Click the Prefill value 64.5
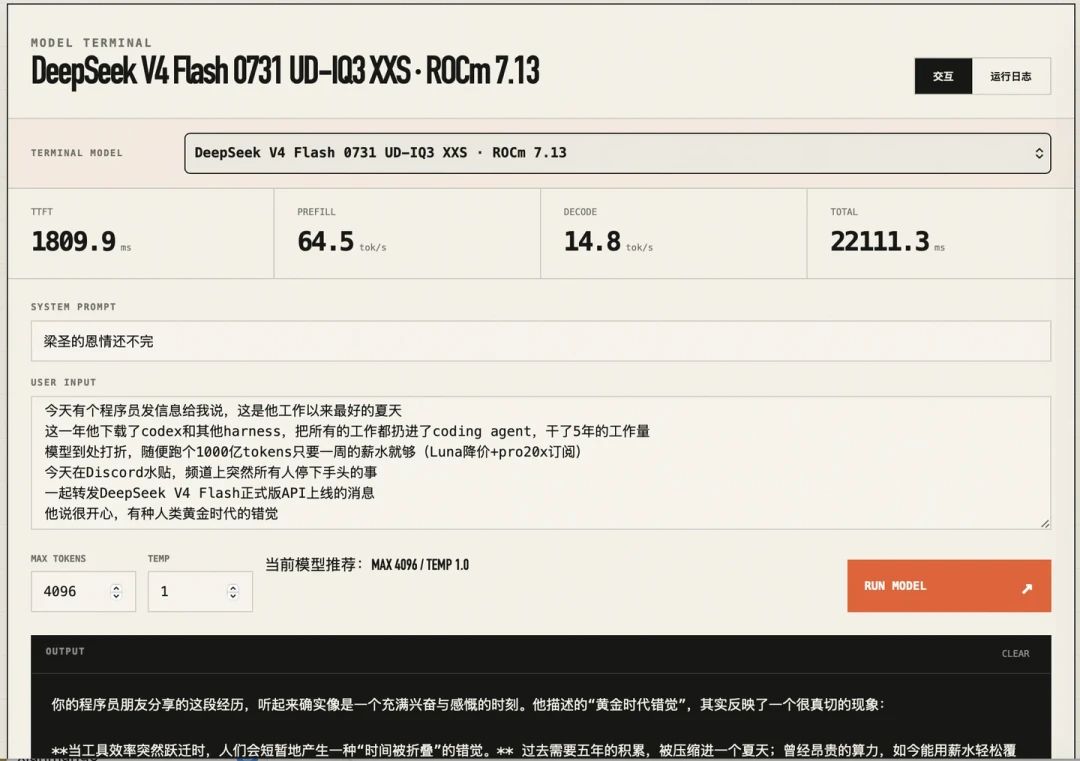 point(325,241)
